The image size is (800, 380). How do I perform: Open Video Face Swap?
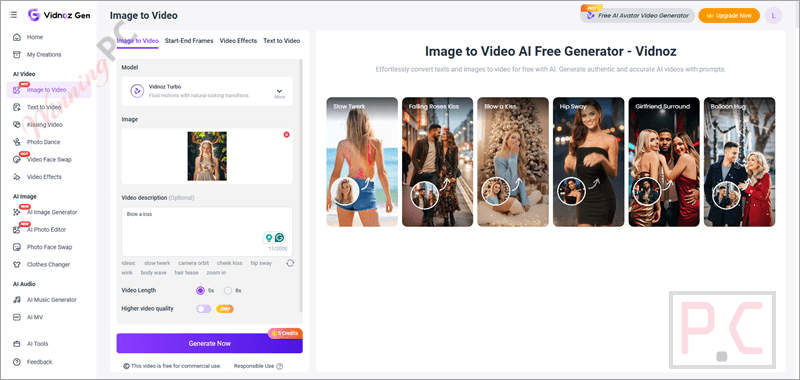pos(49,160)
